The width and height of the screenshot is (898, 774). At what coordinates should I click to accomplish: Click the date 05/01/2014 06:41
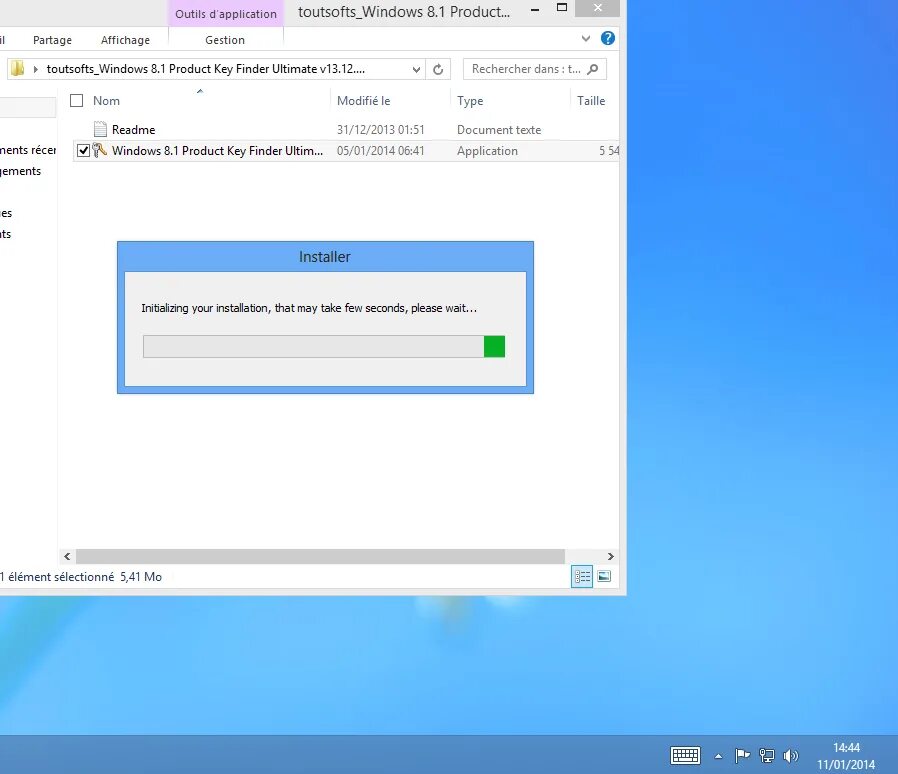click(380, 151)
